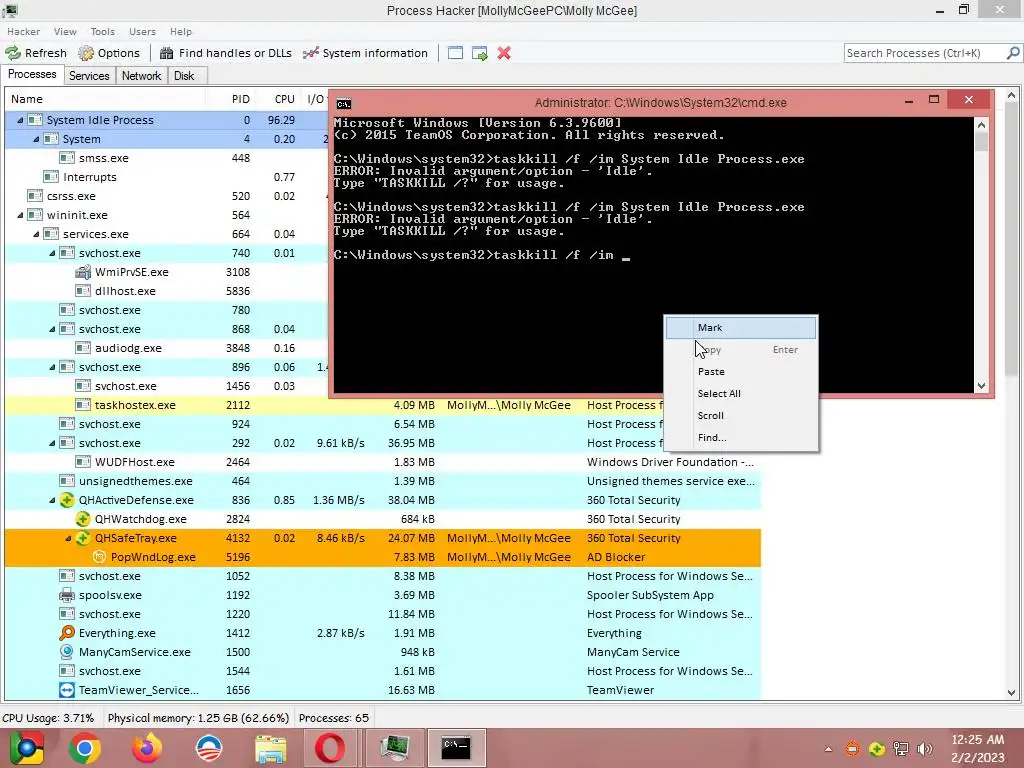Click the ManyCamService.exe icon

point(67,652)
